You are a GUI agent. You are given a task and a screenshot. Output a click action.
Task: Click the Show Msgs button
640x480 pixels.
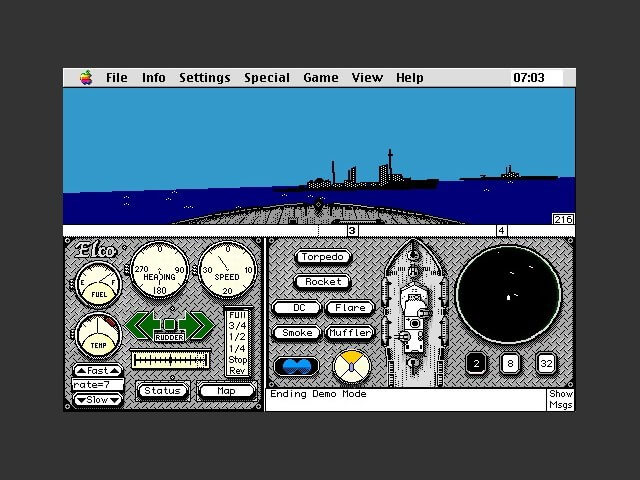[560, 400]
